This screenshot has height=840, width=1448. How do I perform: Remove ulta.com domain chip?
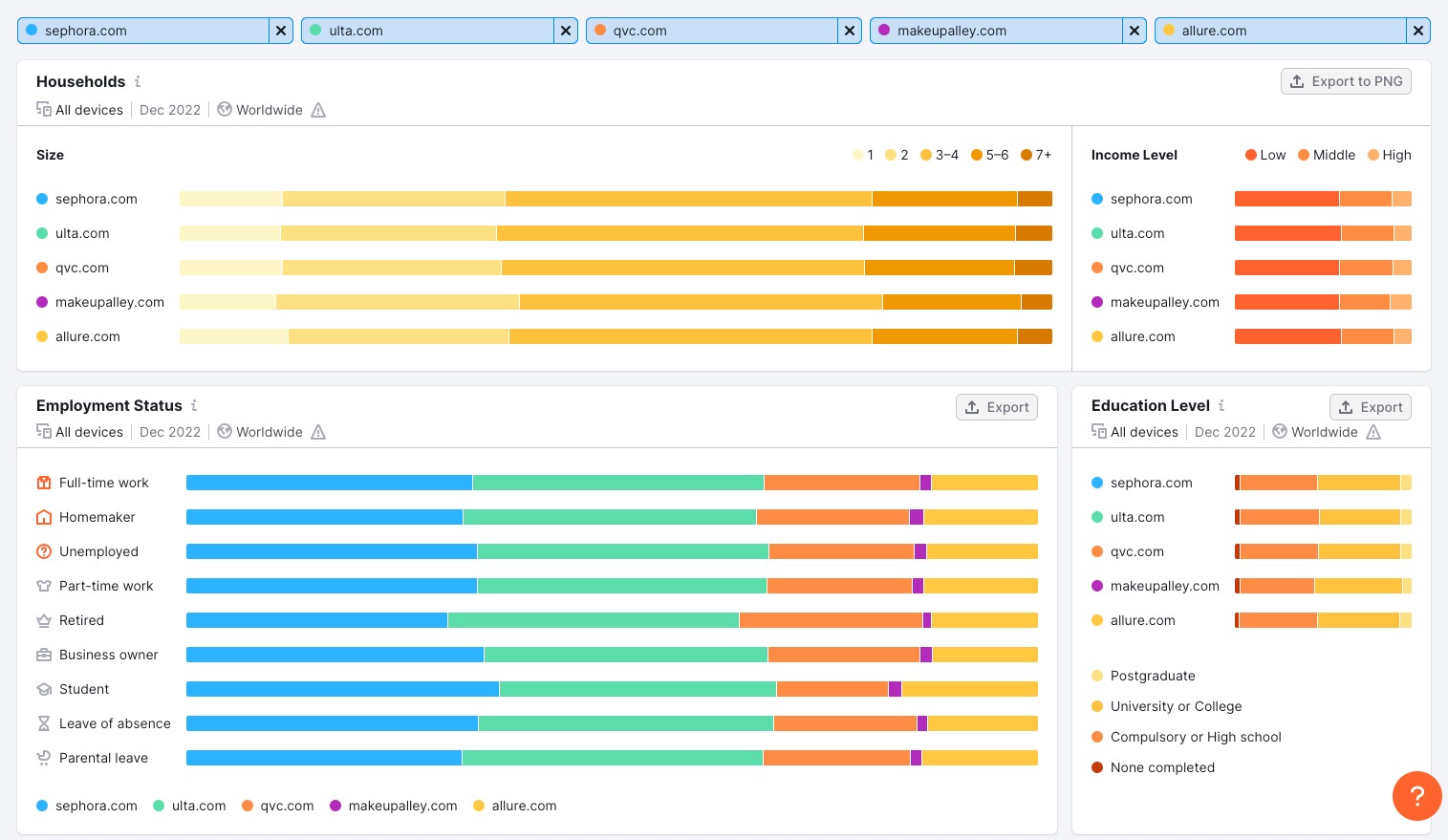click(566, 31)
